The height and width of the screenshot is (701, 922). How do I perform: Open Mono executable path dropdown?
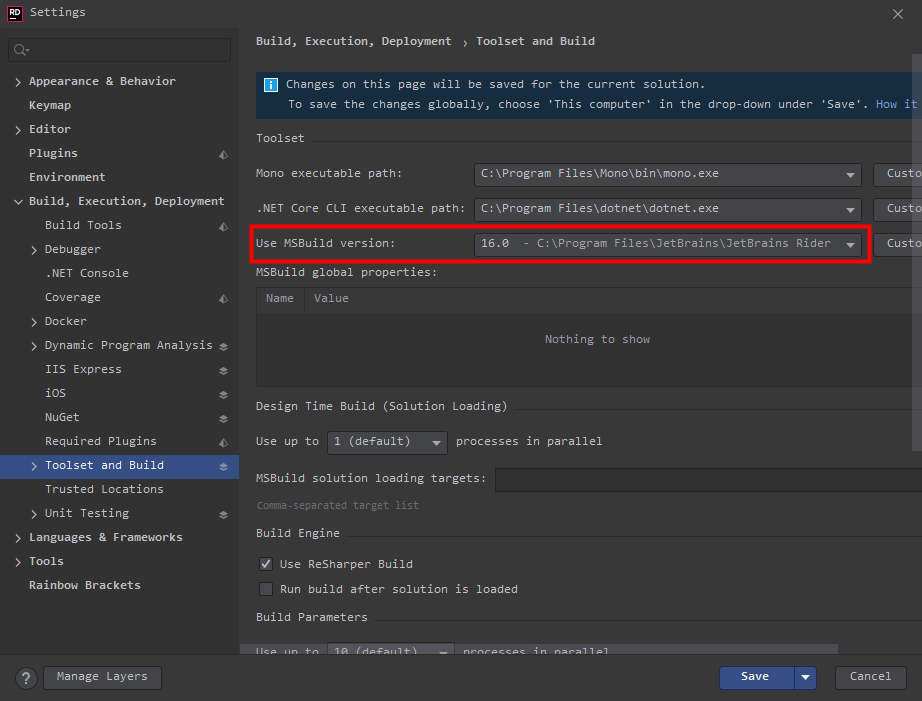850,175
